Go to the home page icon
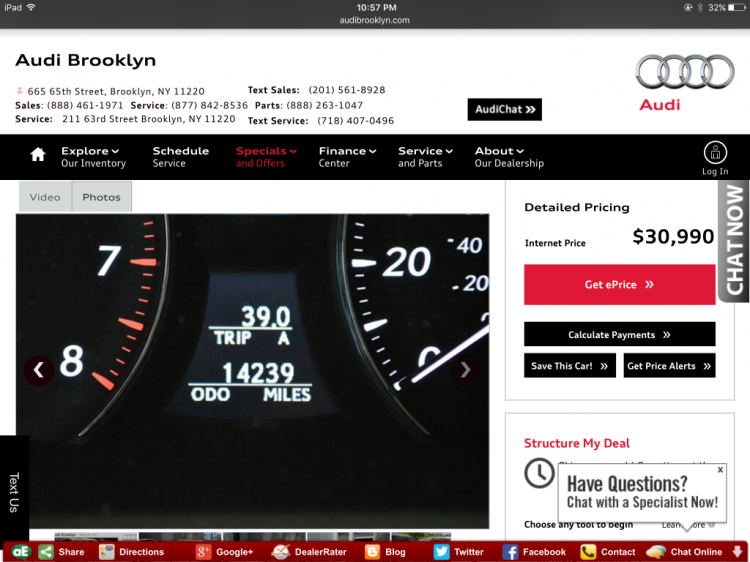The height and width of the screenshot is (562, 750). (x=38, y=155)
